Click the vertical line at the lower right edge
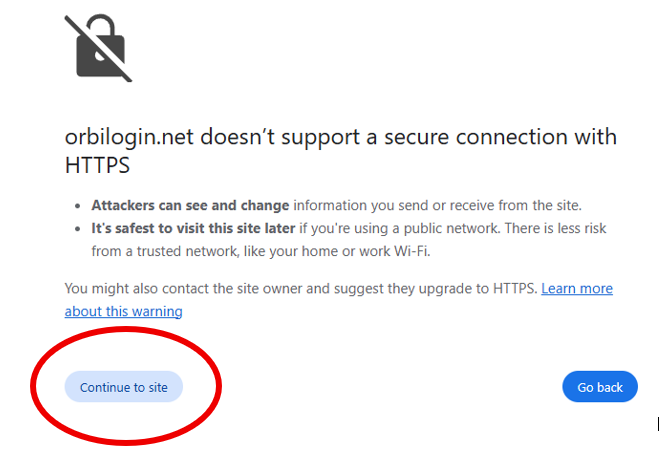664x451 pixels. click(658, 423)
